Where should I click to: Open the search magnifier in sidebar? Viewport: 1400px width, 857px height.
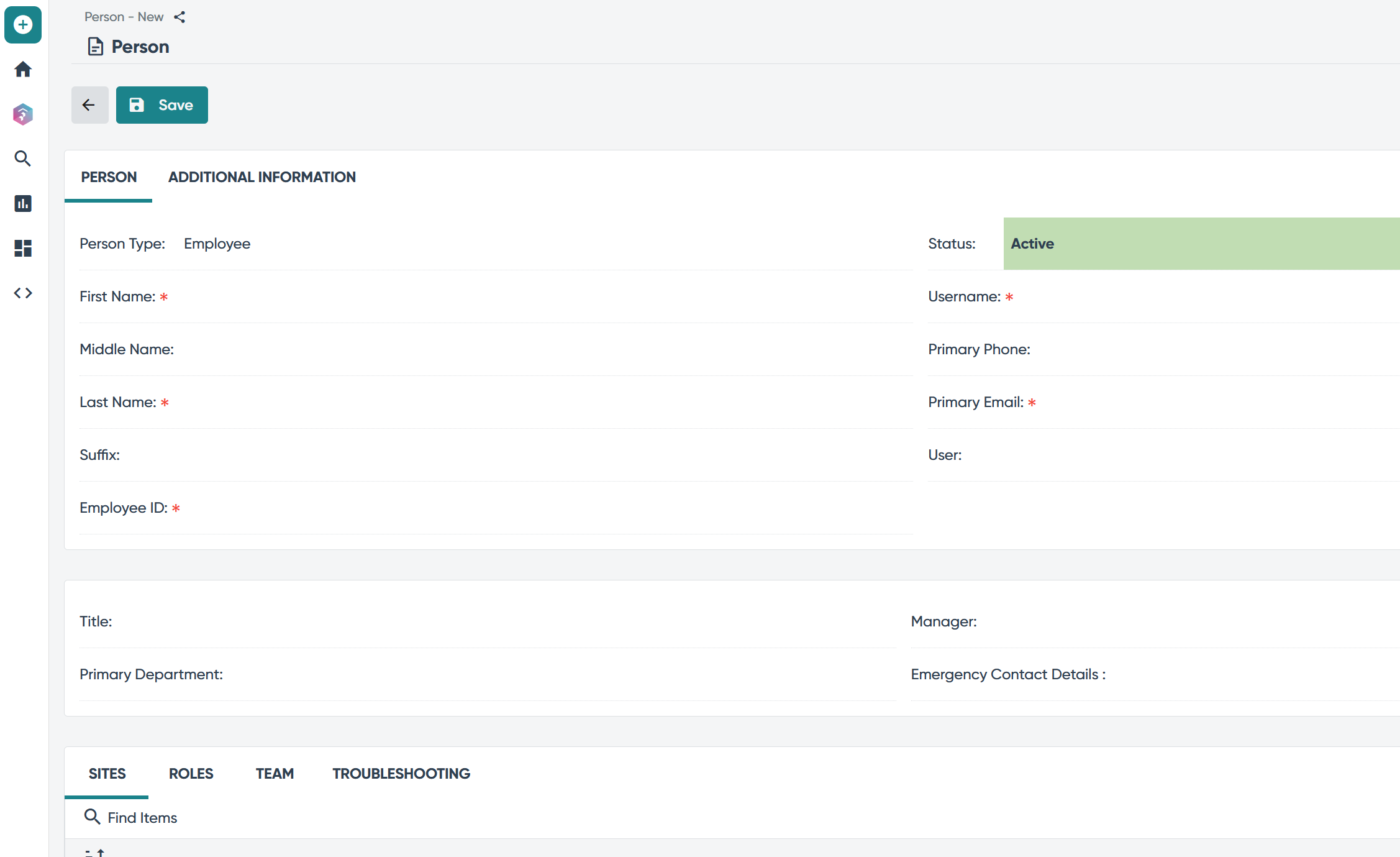click(23, 158)
